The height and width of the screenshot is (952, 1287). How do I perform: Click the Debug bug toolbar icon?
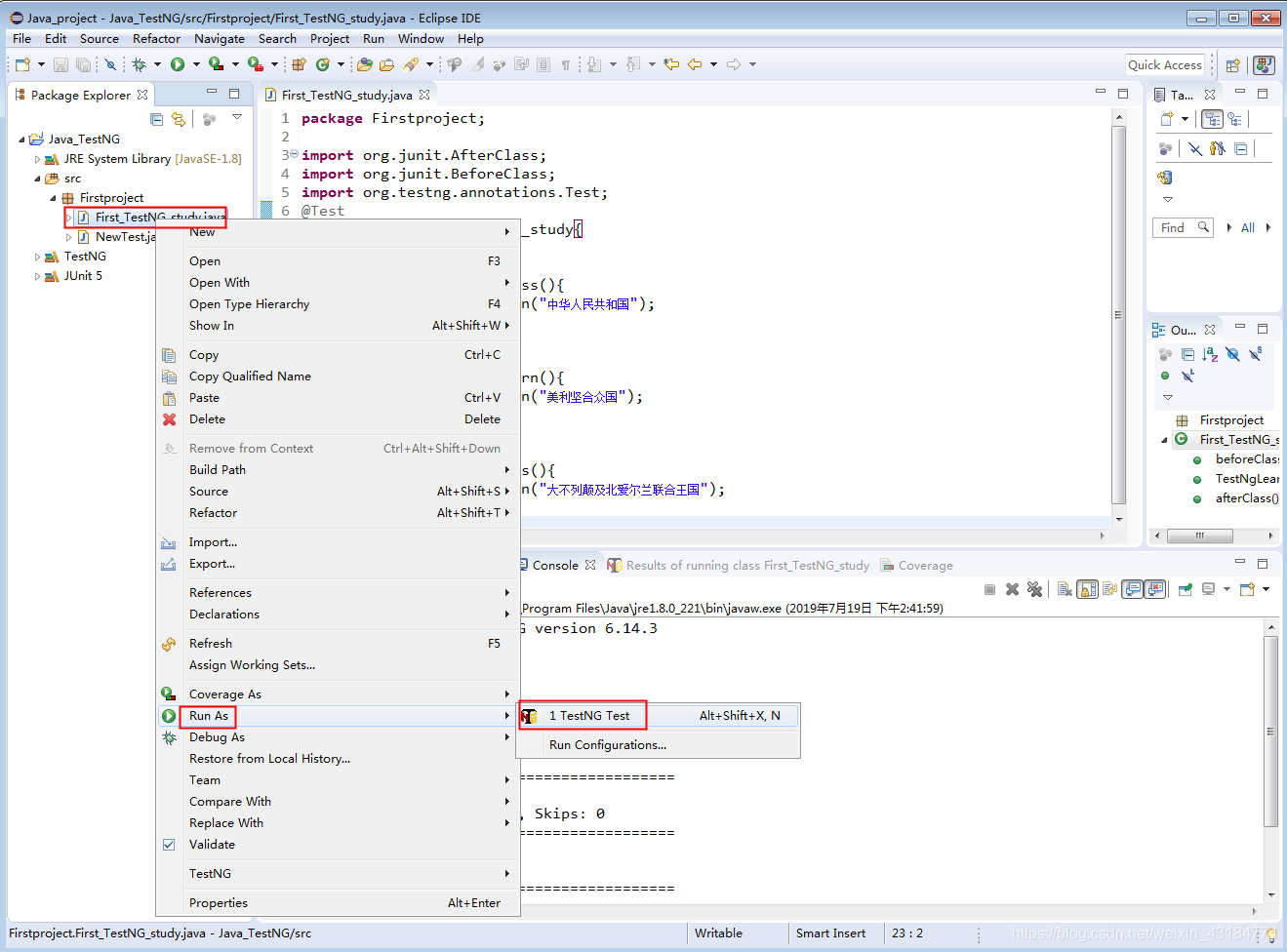(x=139, y=64)
